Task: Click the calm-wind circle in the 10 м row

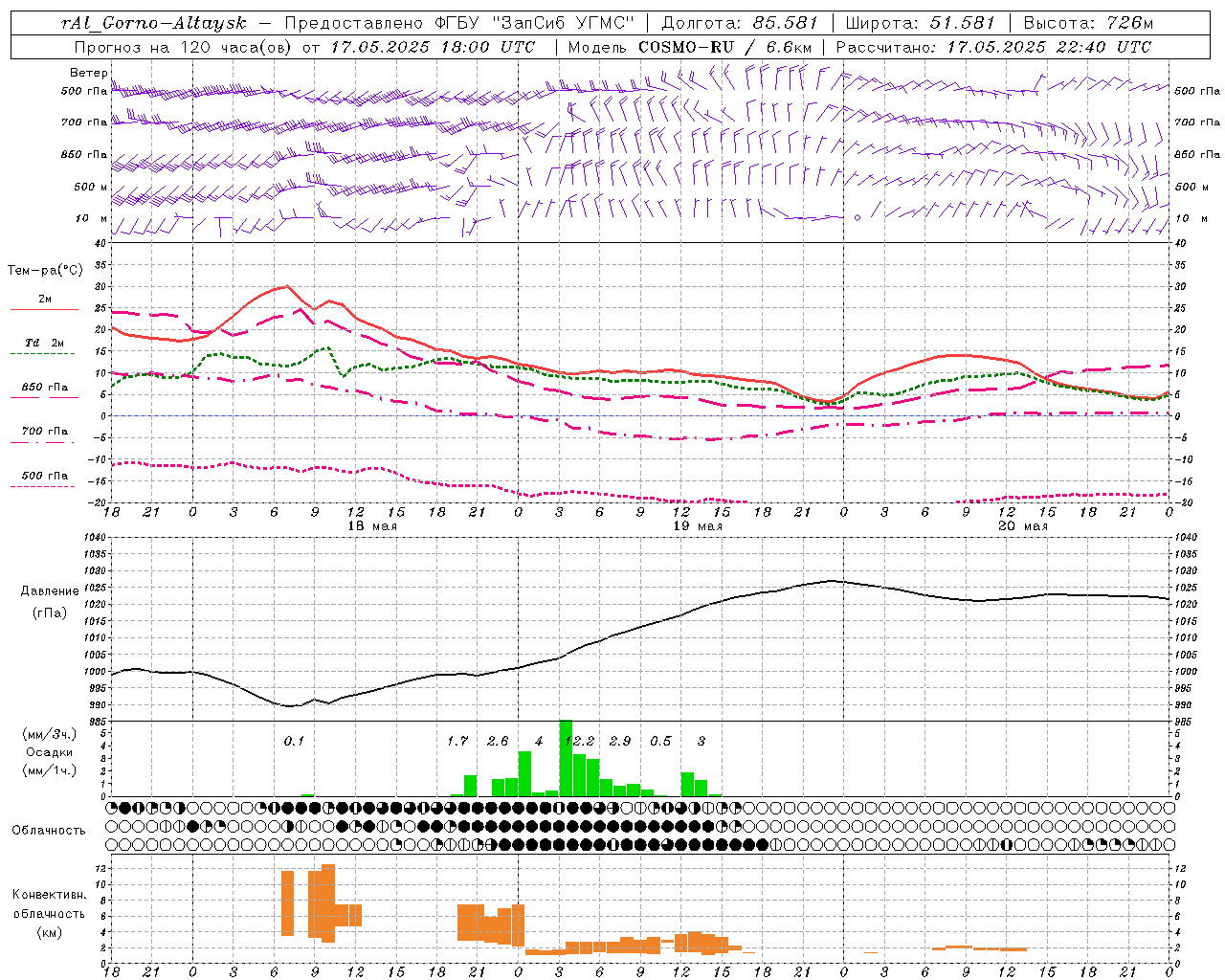Action: (x=857, y=218)
